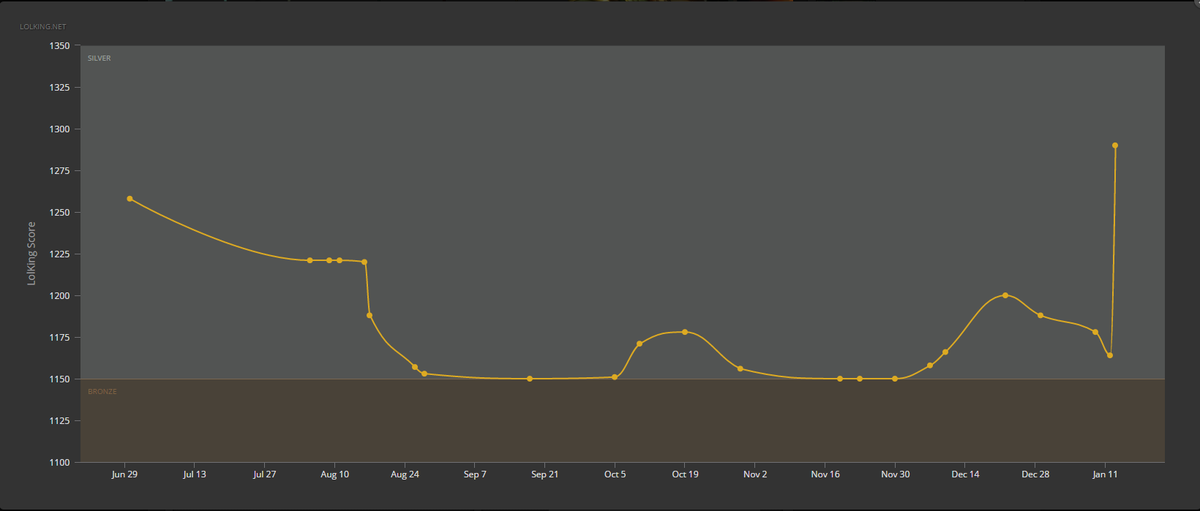
Task: Select the data point near 1178 just before Jan 11
Action: pos(1096,332)
